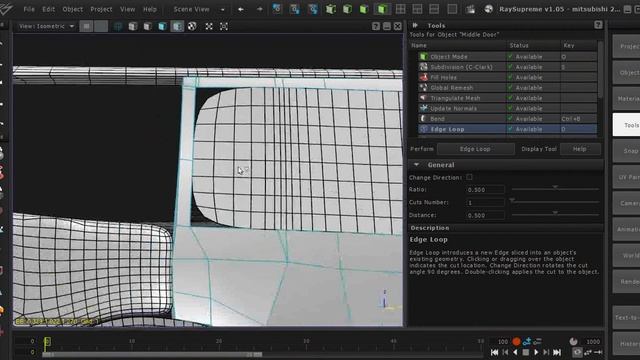This screenshot has height=360, width=640.
Task: Jump to first frame of animation
Action: pos(494,352)
